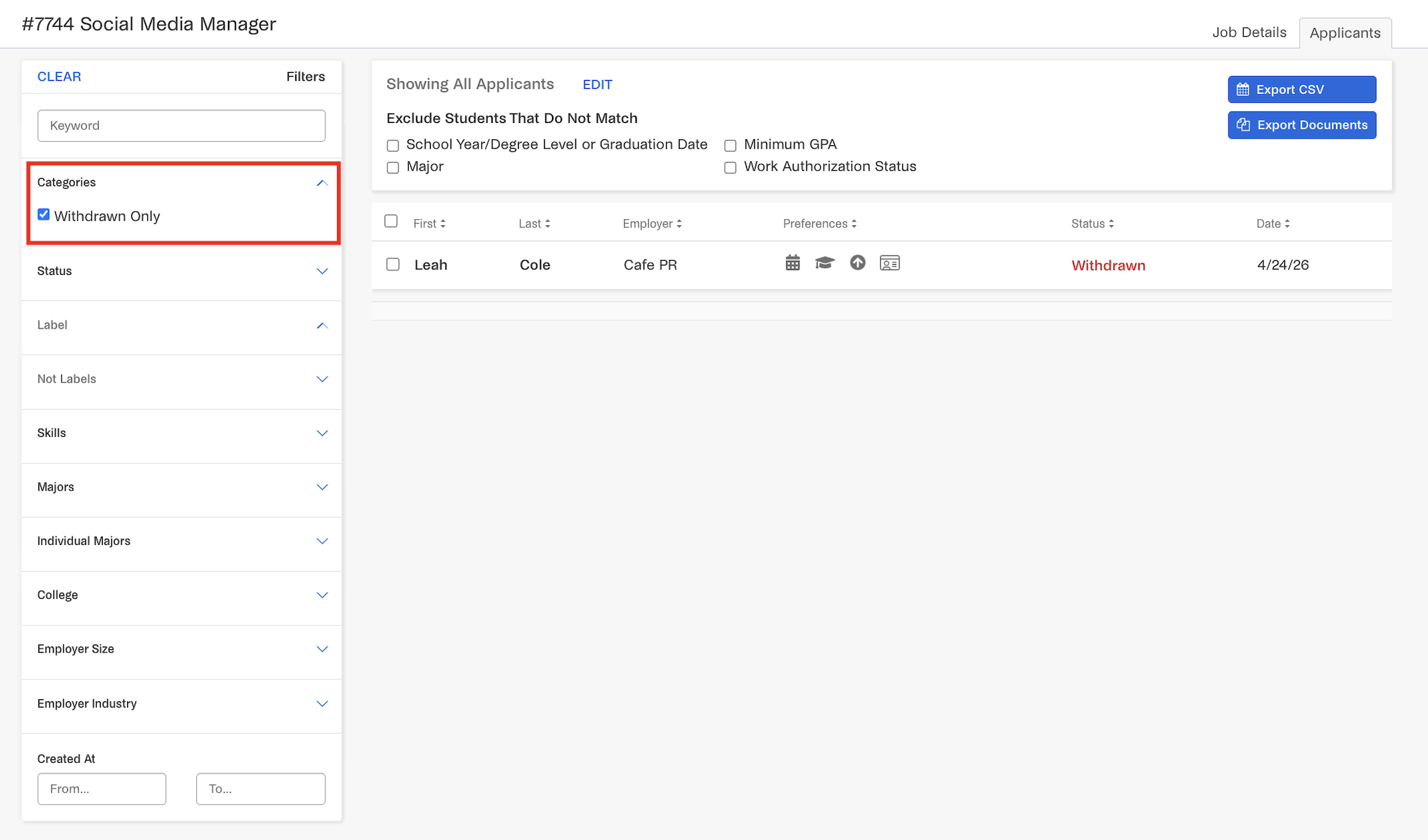Collapse the Label filter section
The height and width of the screenshot is (840, 1428).
[x=322, y=325]
